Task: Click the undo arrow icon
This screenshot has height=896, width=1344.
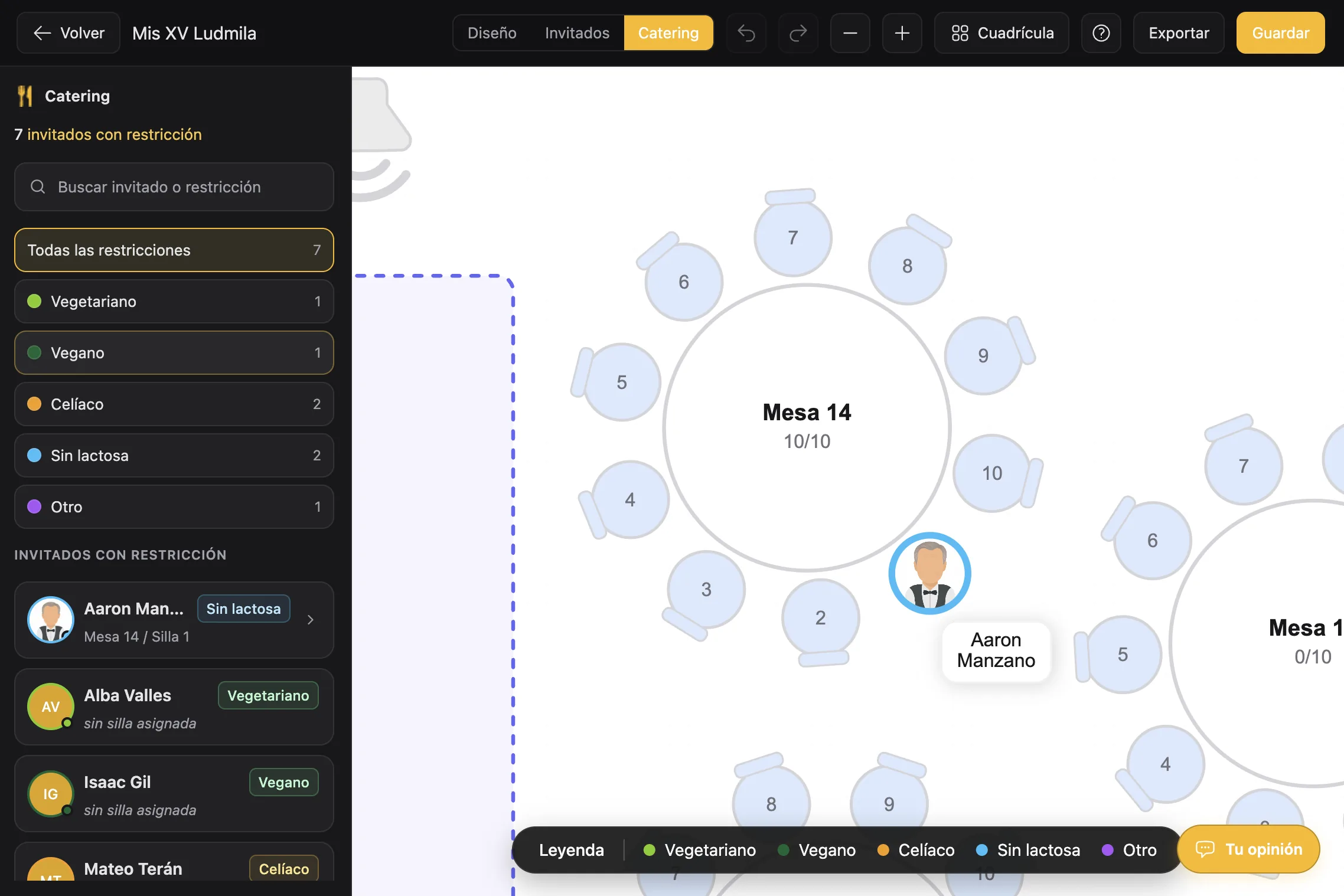Action: (746, 33)
